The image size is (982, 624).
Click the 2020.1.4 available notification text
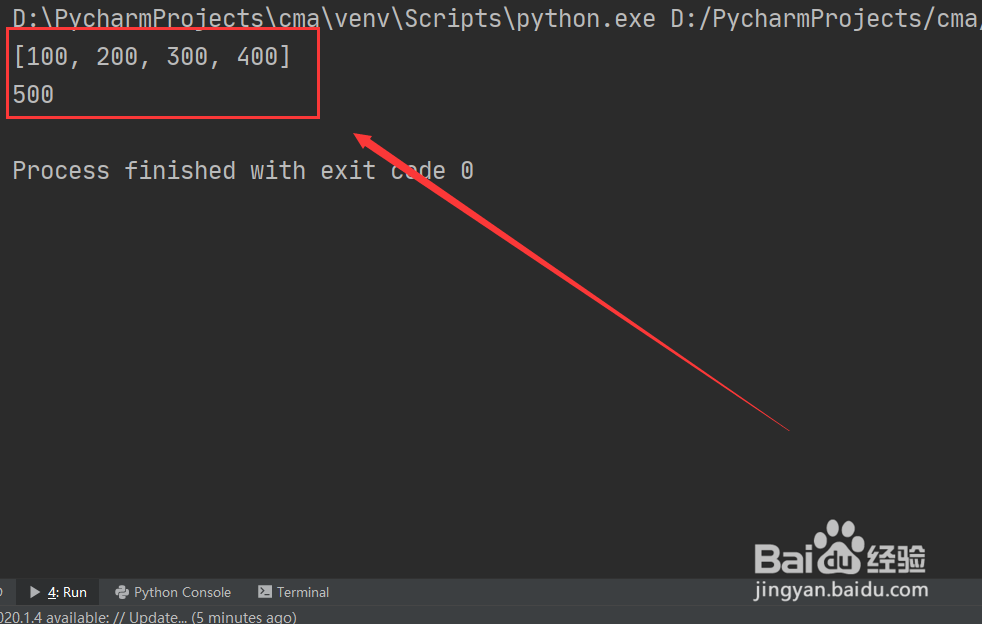point(54,617)
